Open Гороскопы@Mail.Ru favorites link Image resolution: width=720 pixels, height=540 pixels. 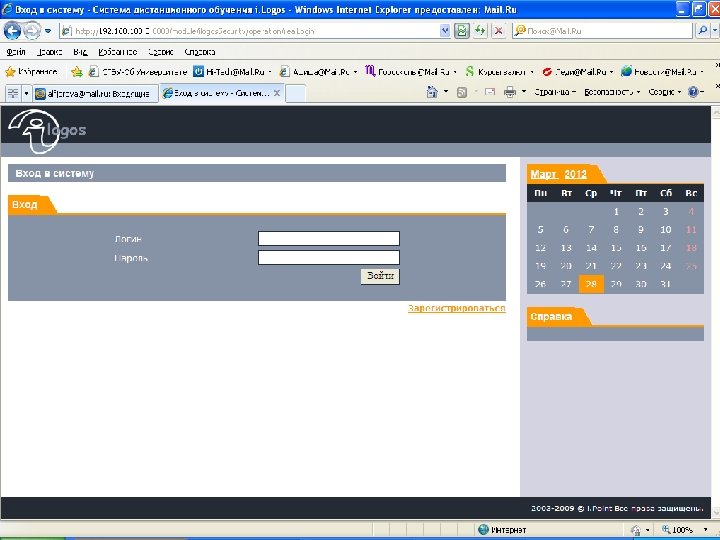point(408,72)
